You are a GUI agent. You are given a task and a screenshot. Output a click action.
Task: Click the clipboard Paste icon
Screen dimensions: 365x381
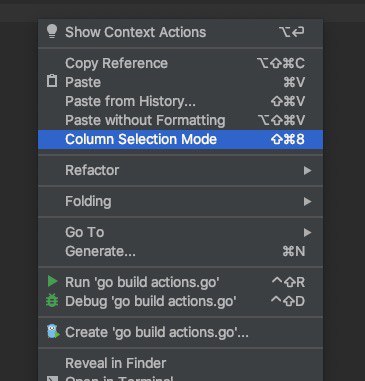point(52,81)
